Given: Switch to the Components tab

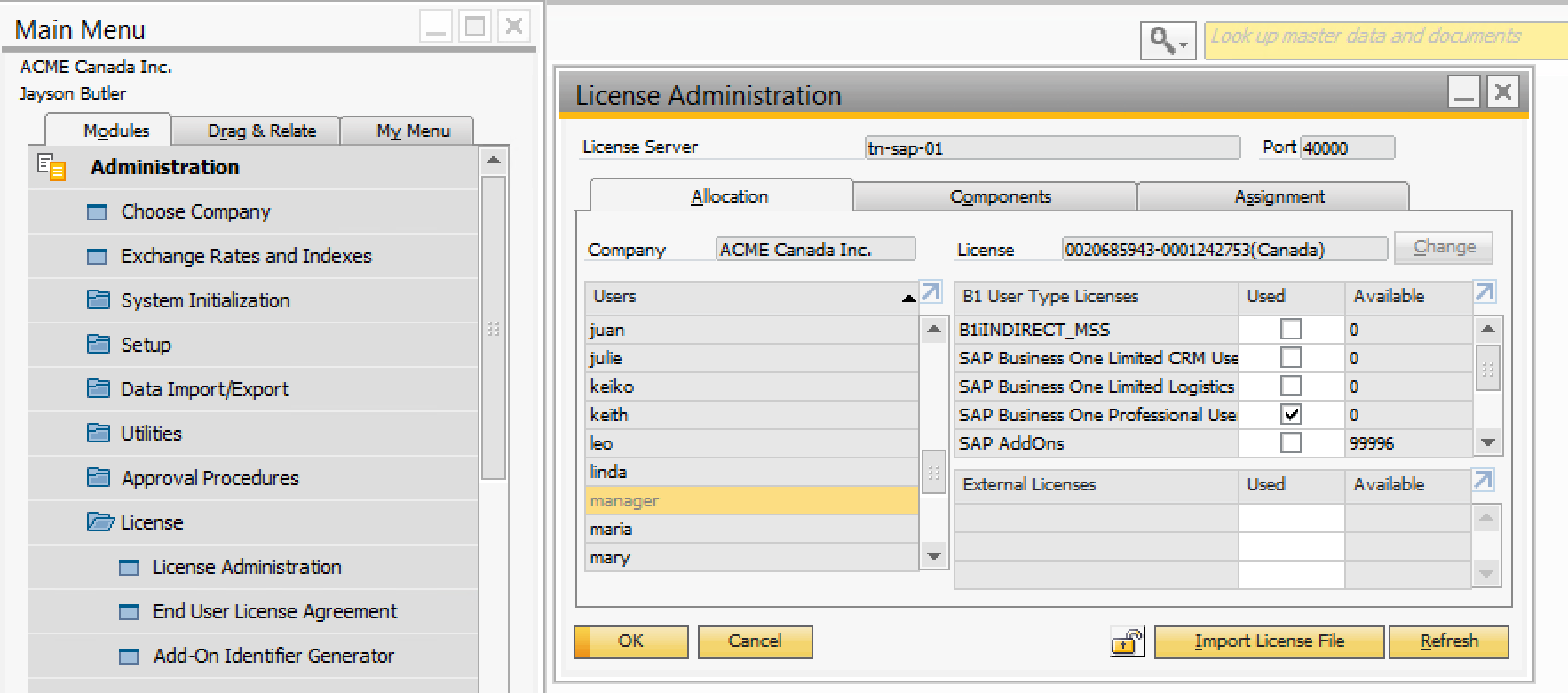Looking at the screenshot, I should click(1000, 196).
